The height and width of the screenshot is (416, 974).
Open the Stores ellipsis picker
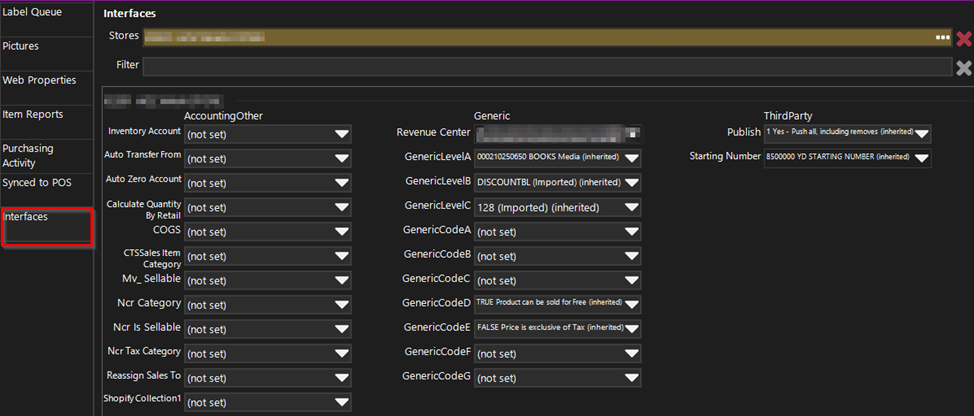943,38
